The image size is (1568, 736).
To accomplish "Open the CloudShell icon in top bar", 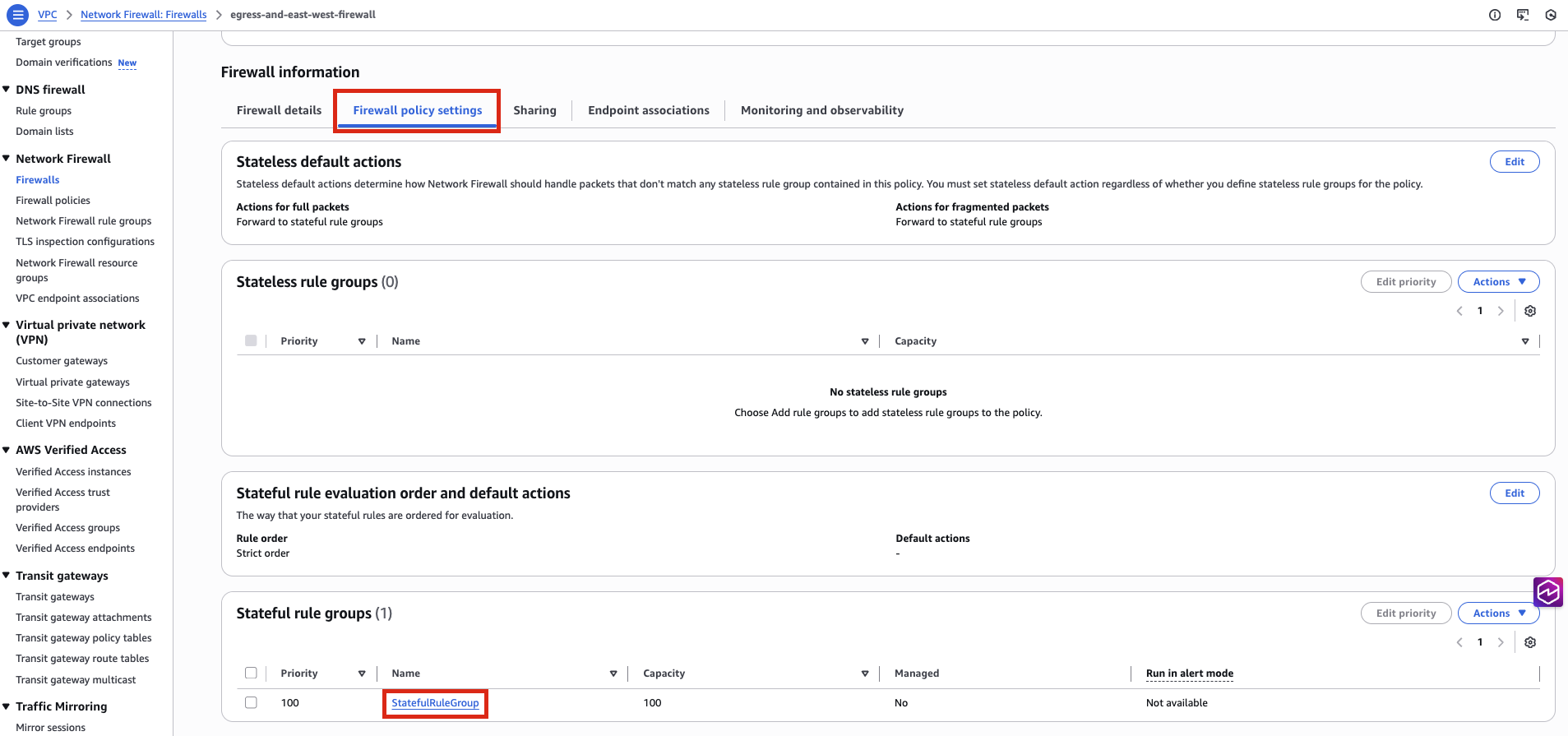I will pyautogui.click(x=1523, y=15).
